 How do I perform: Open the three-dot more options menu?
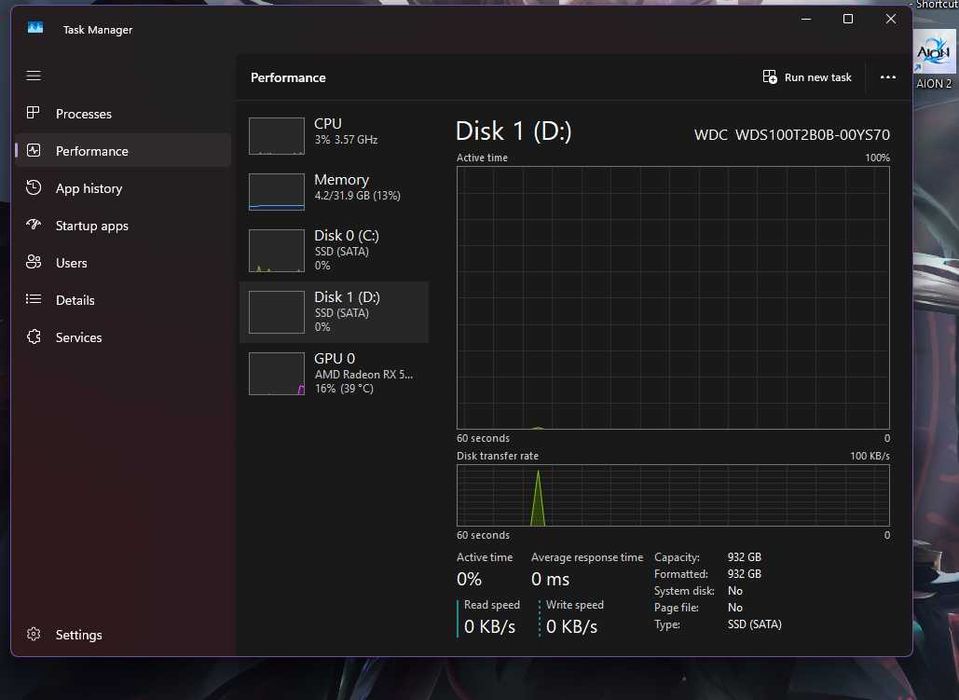pos(888,77)
